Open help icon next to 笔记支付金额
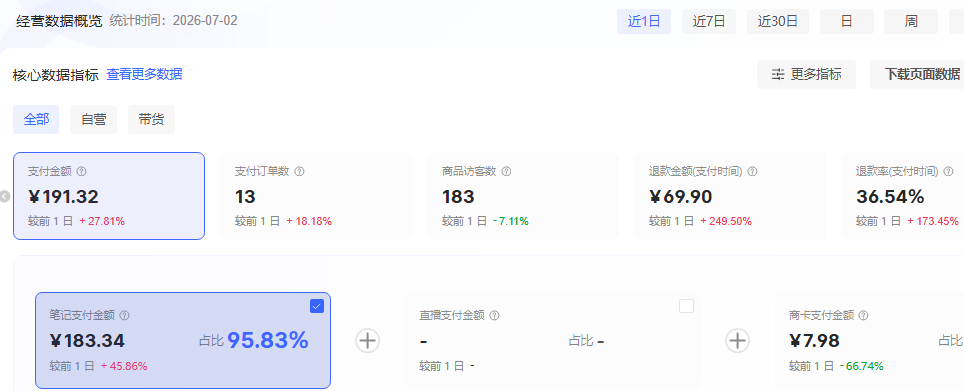The width and height of the screenshot is (964, 391). (125, 315)
